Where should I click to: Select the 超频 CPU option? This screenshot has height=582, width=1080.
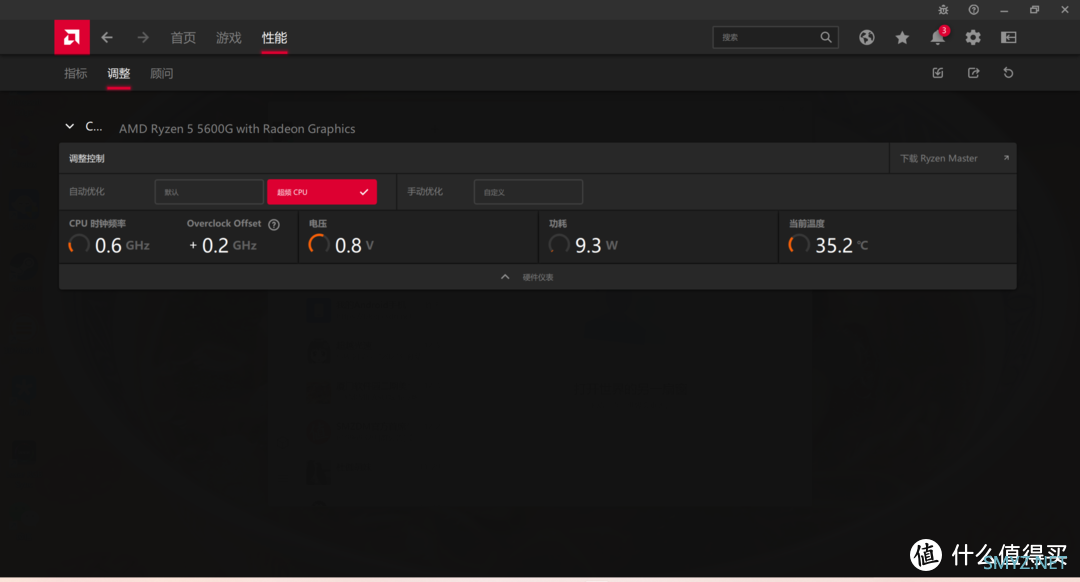tap(322, 192)
